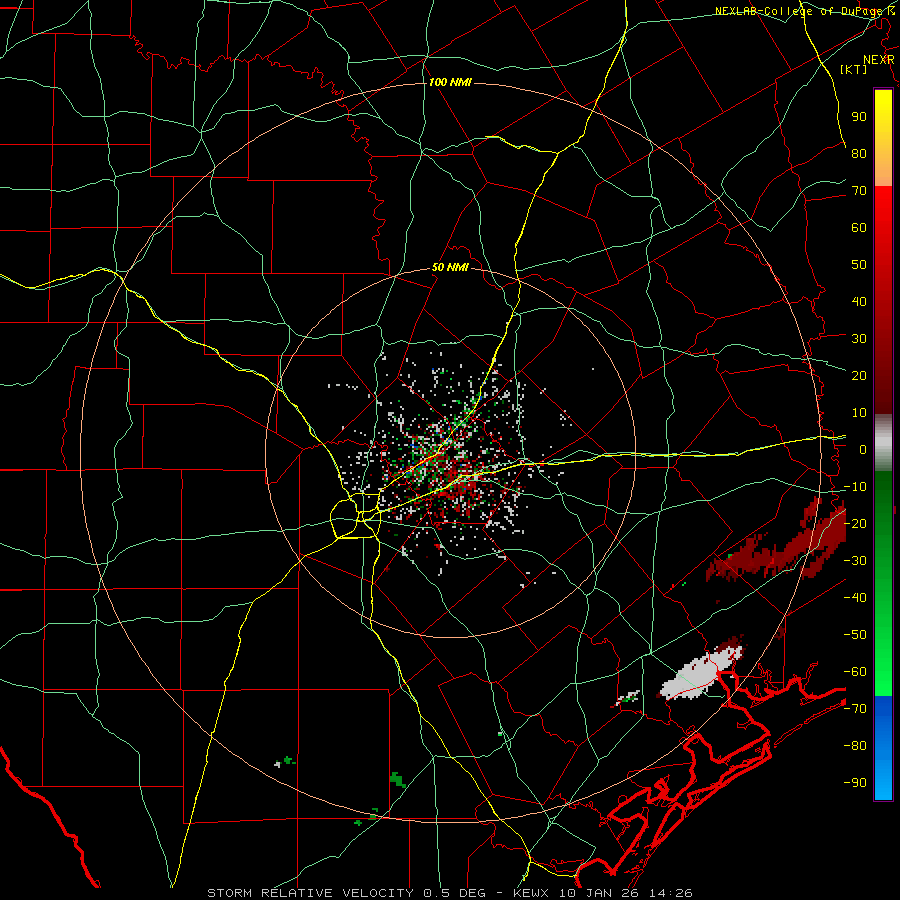Select the positive 70 value on velocity scale

pyautogui.click(x=859, y=191)
